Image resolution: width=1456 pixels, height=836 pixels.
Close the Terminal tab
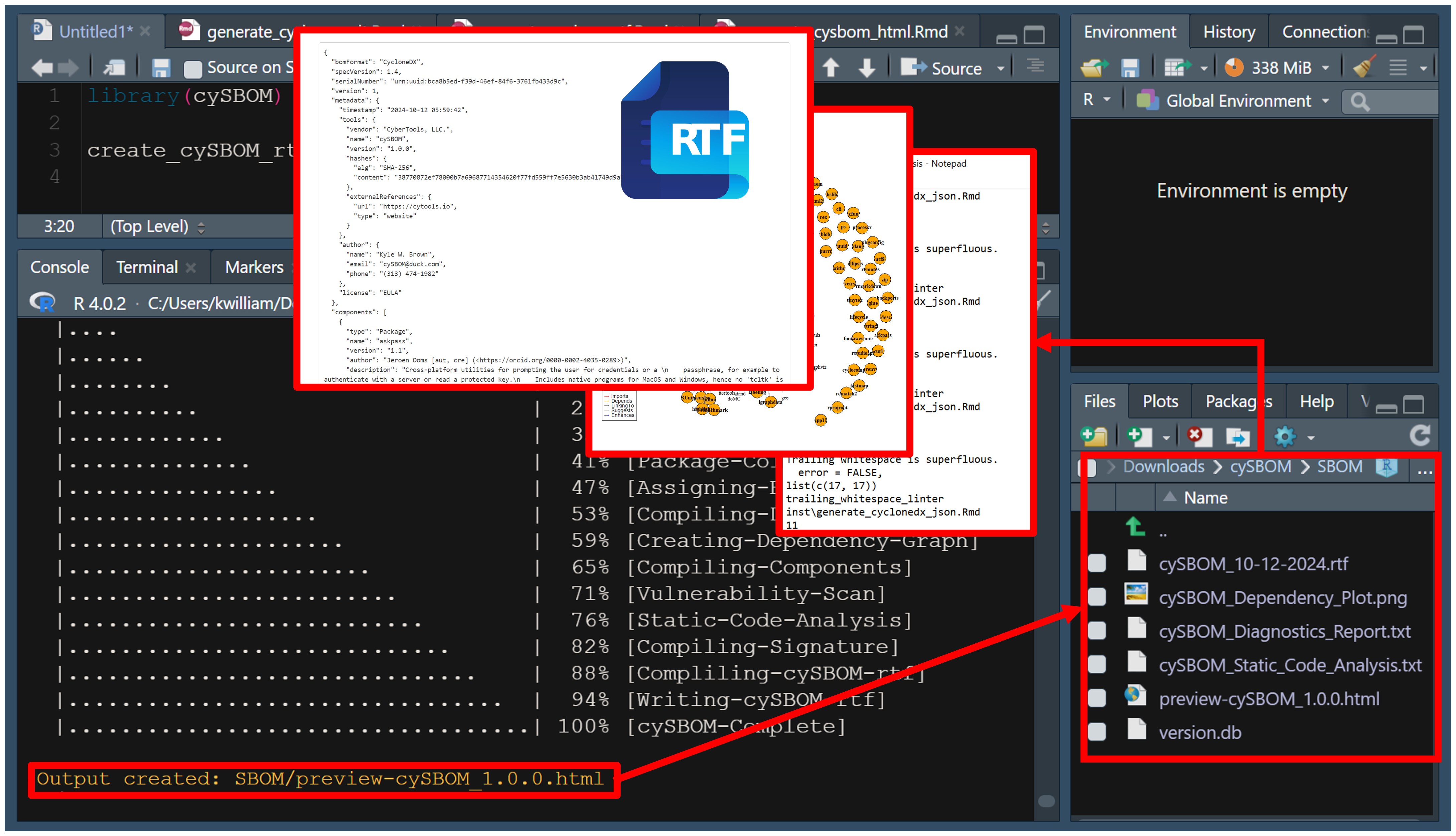(191, 268)
